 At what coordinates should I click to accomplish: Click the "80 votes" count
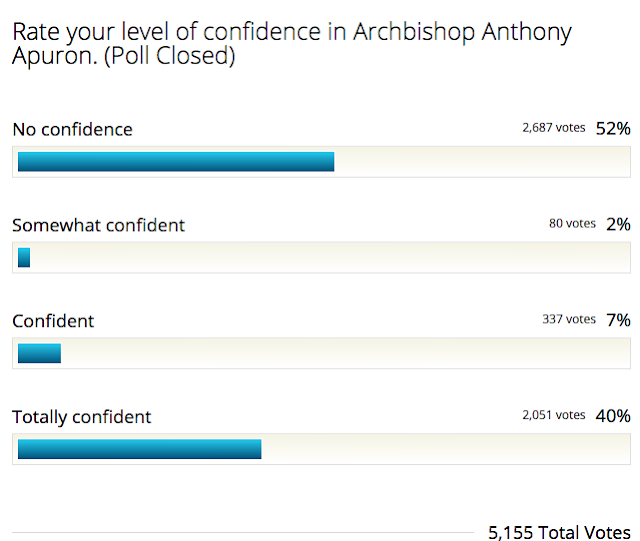point(572,224)
